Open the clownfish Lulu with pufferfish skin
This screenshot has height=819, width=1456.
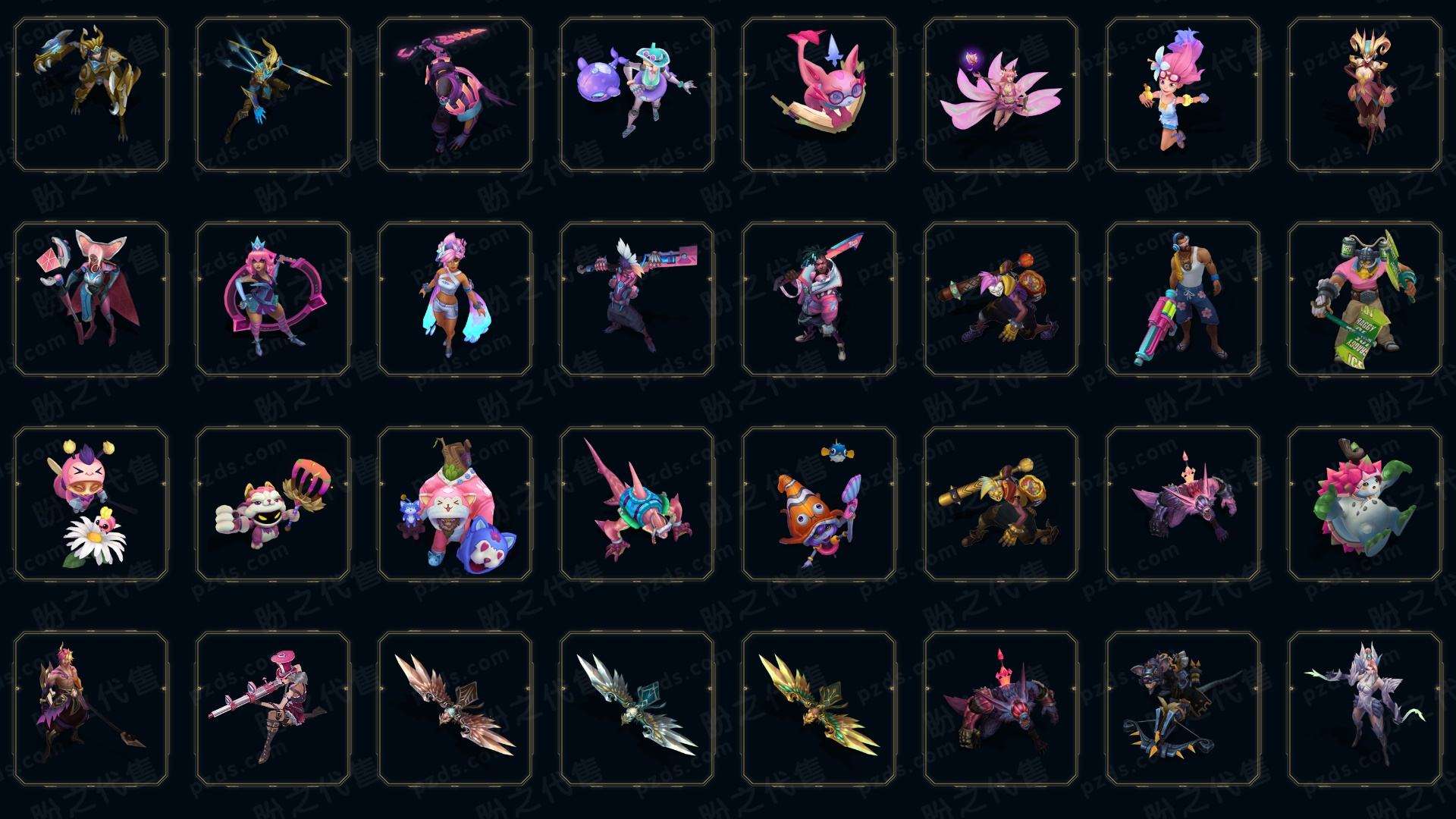tap(819, 504)
